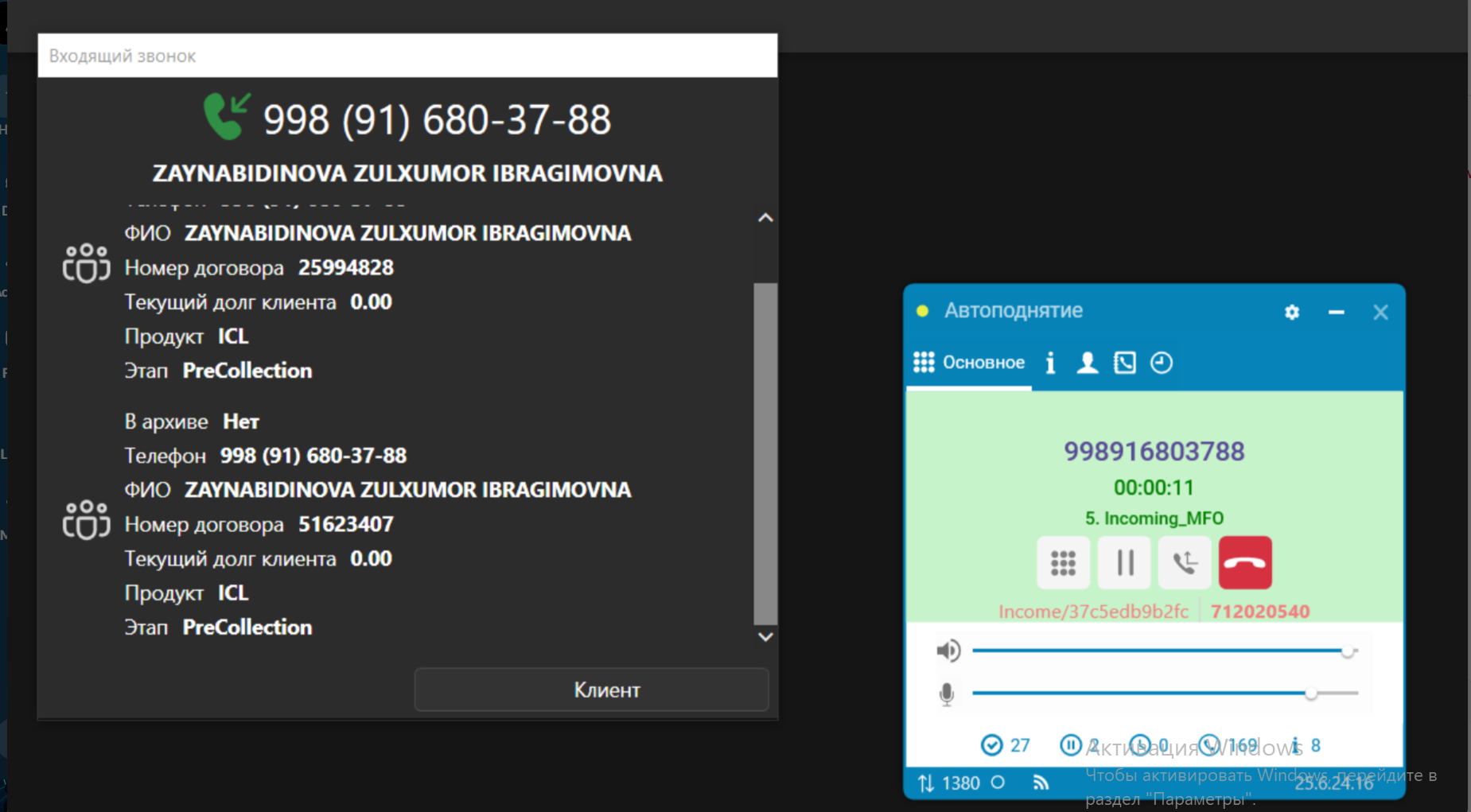Mute the speaker volume icon
This screenshot has width=1471, height=812.
click(x=948, y=651)
